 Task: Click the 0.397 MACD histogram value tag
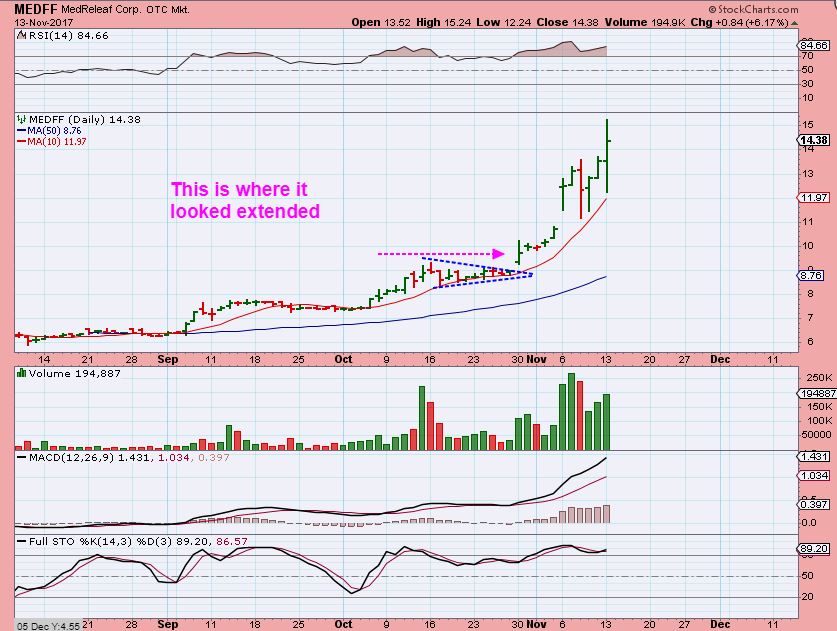tap(814, 504)
